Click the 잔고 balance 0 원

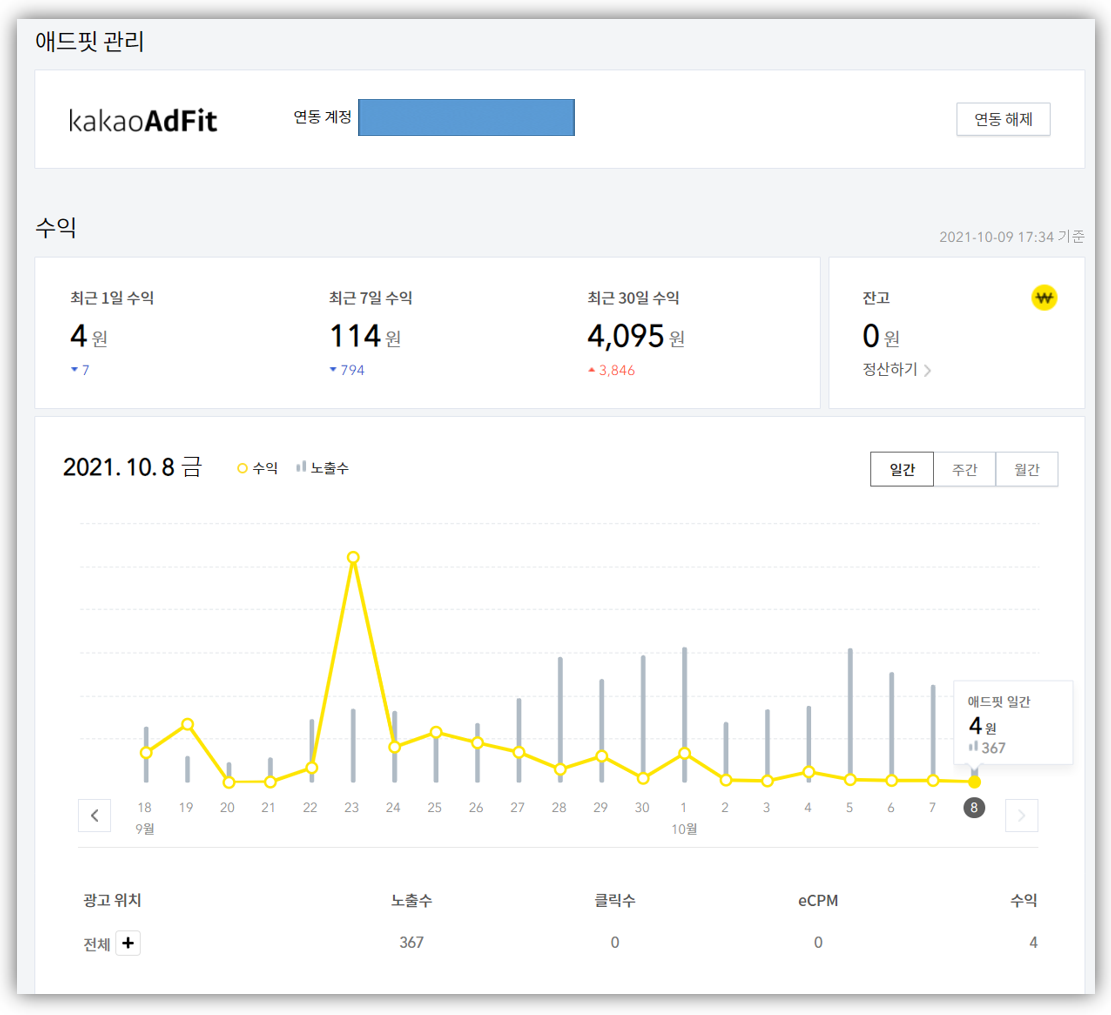pyautogui.click(x=881, y=336)
